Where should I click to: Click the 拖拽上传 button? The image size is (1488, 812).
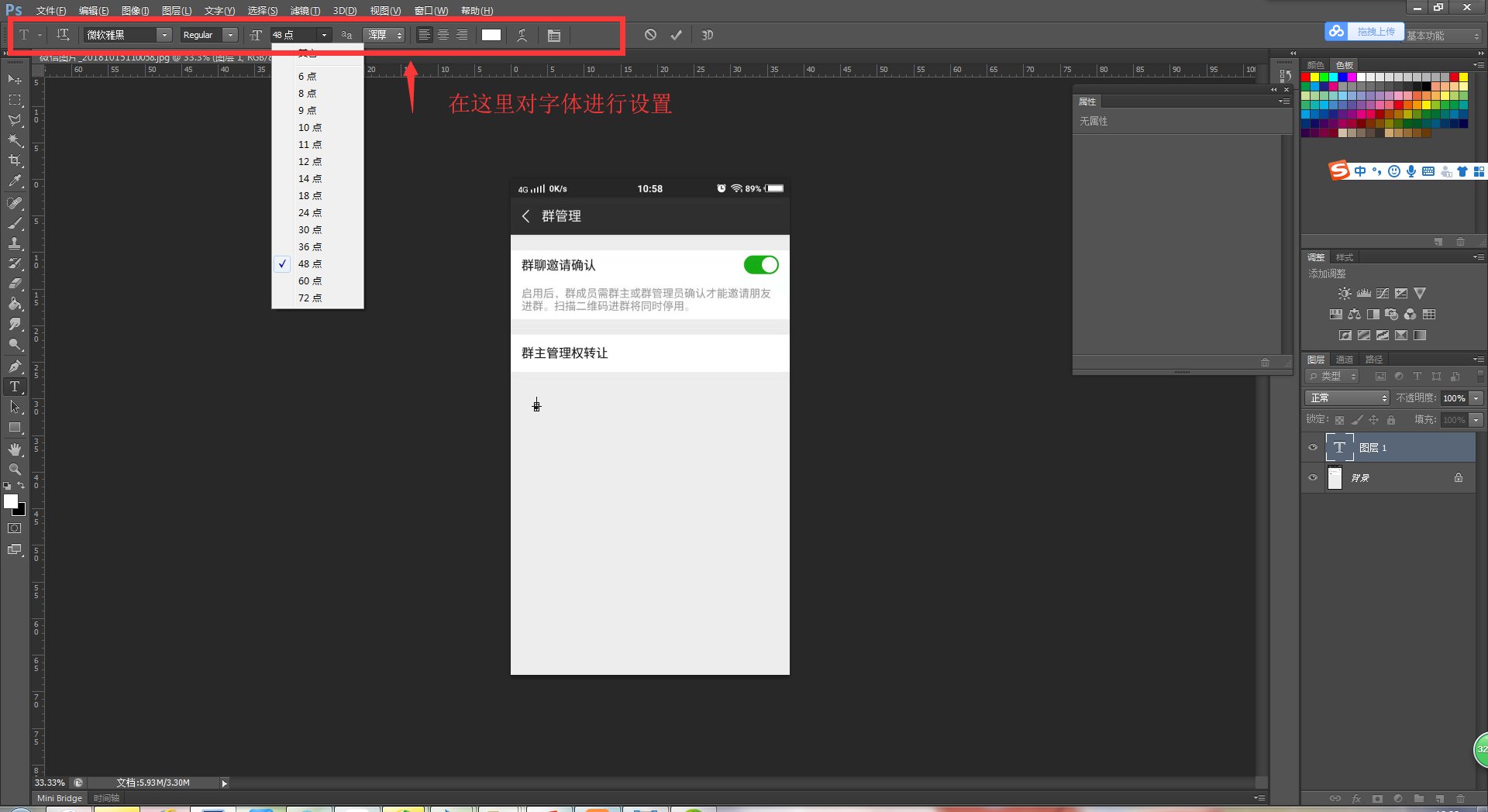pos(1377,31)
